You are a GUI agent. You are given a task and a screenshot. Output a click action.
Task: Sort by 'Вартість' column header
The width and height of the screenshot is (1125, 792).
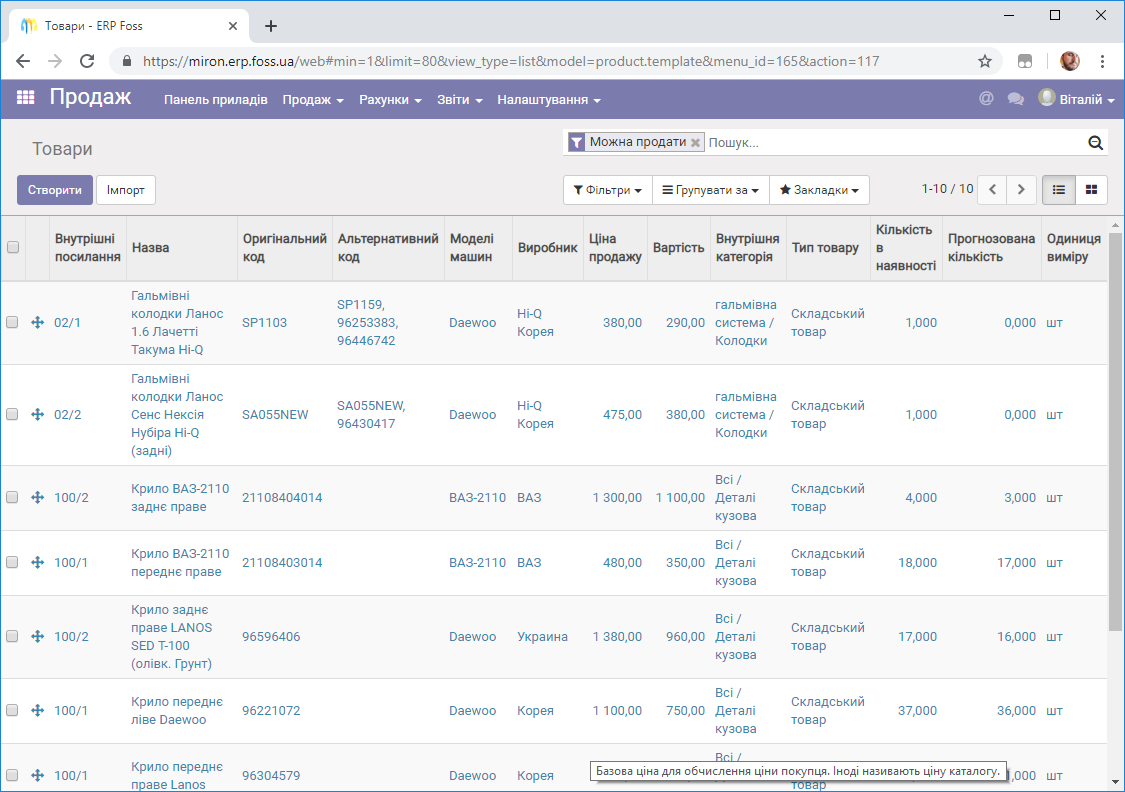[679, 248]
